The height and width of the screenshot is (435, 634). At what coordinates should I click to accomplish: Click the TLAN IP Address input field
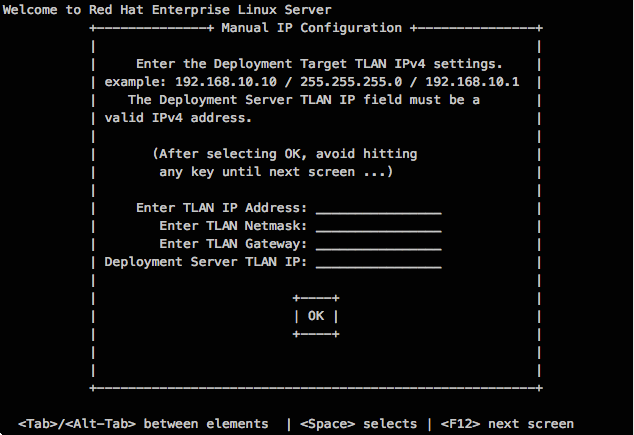pyautogui.click(x=378, y=208)
